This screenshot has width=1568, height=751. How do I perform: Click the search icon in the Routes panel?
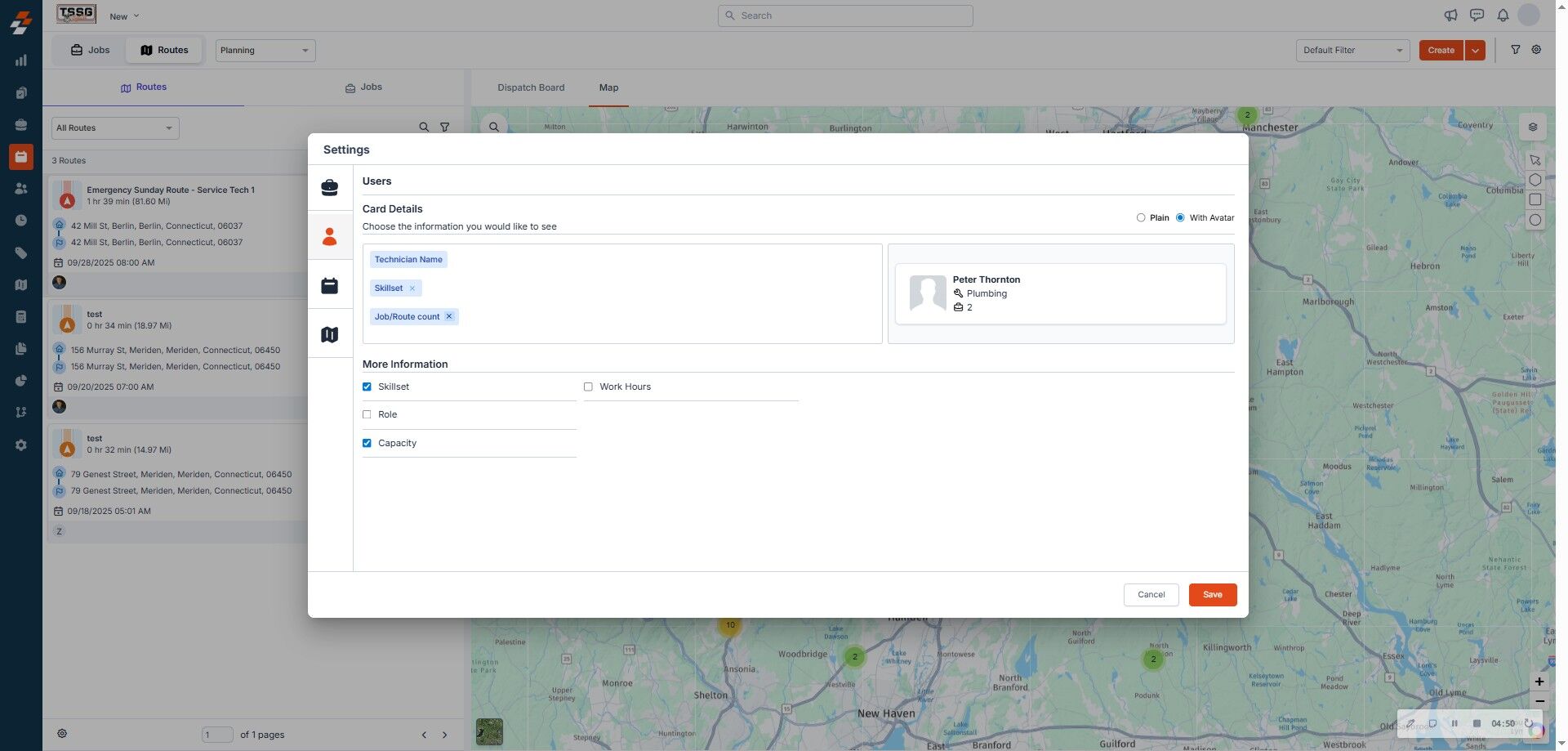tap(424, 127)
